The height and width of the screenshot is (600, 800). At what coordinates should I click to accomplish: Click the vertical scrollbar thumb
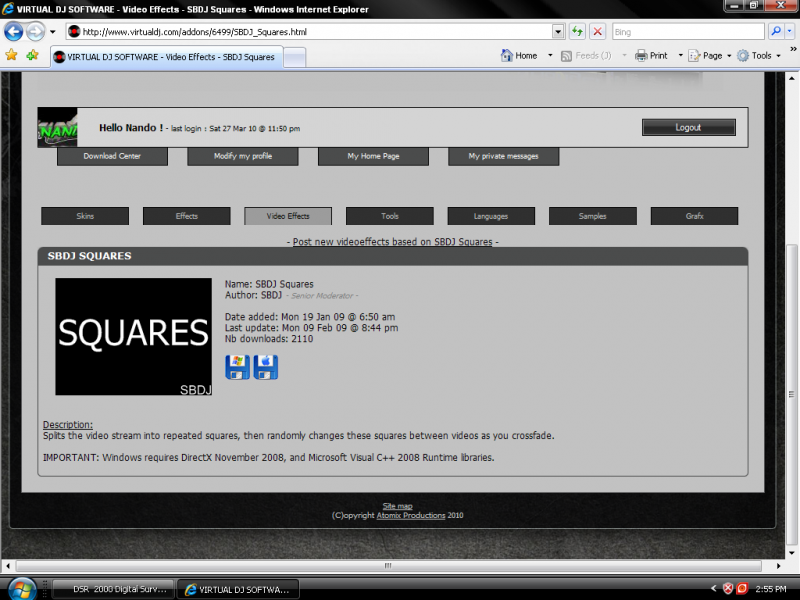pyautogui.click(x=791, y=394)
